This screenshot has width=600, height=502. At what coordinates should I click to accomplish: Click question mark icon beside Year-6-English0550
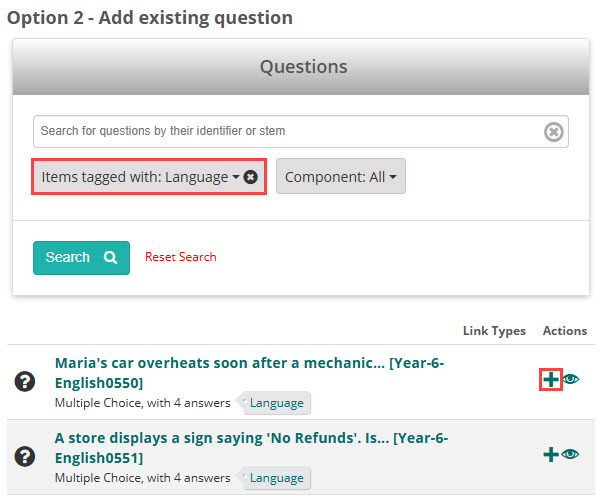(25, 381)
